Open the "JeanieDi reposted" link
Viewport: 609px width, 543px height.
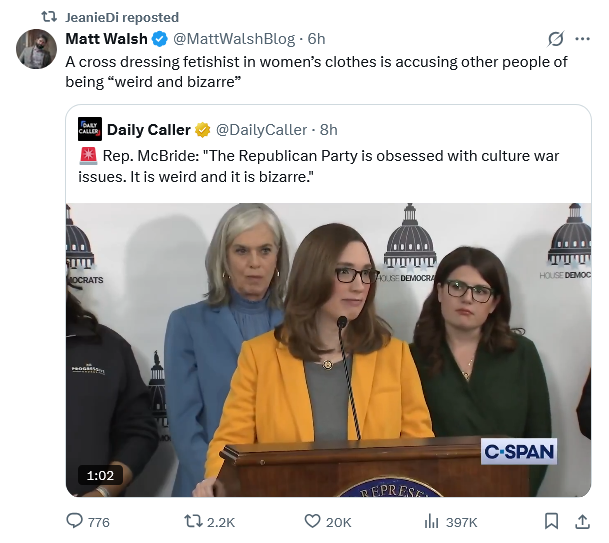122,17
